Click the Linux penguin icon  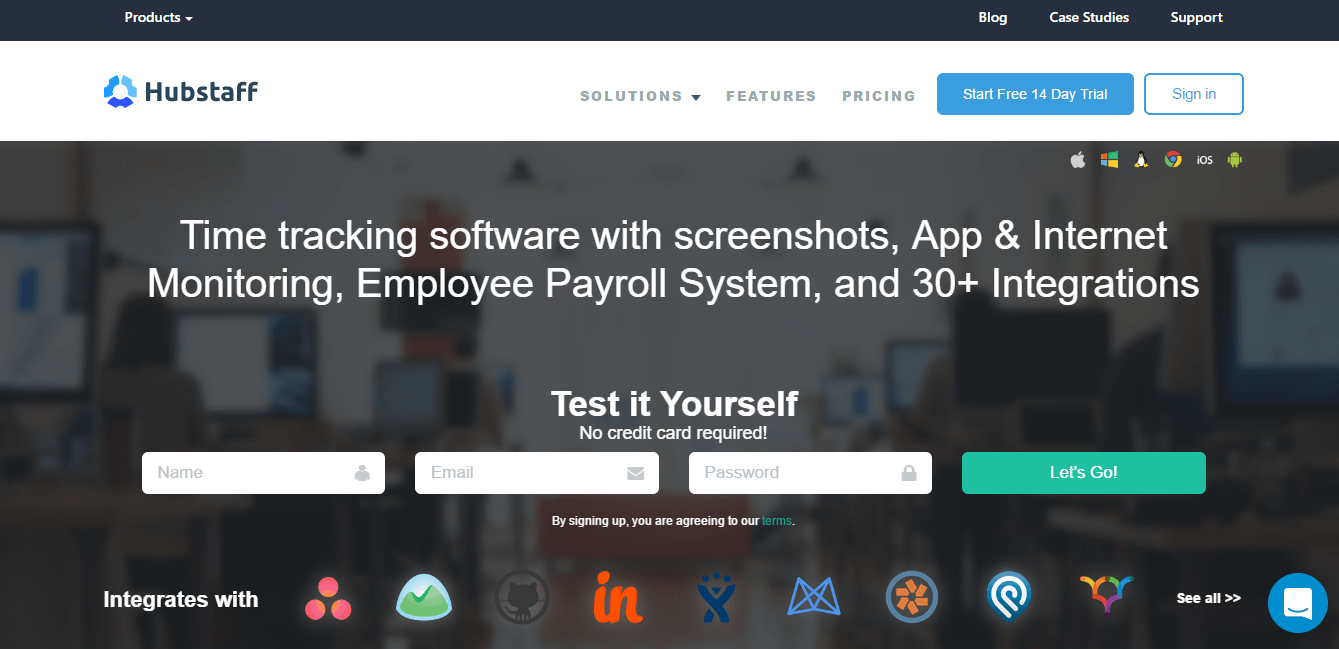pos(1140,159)
